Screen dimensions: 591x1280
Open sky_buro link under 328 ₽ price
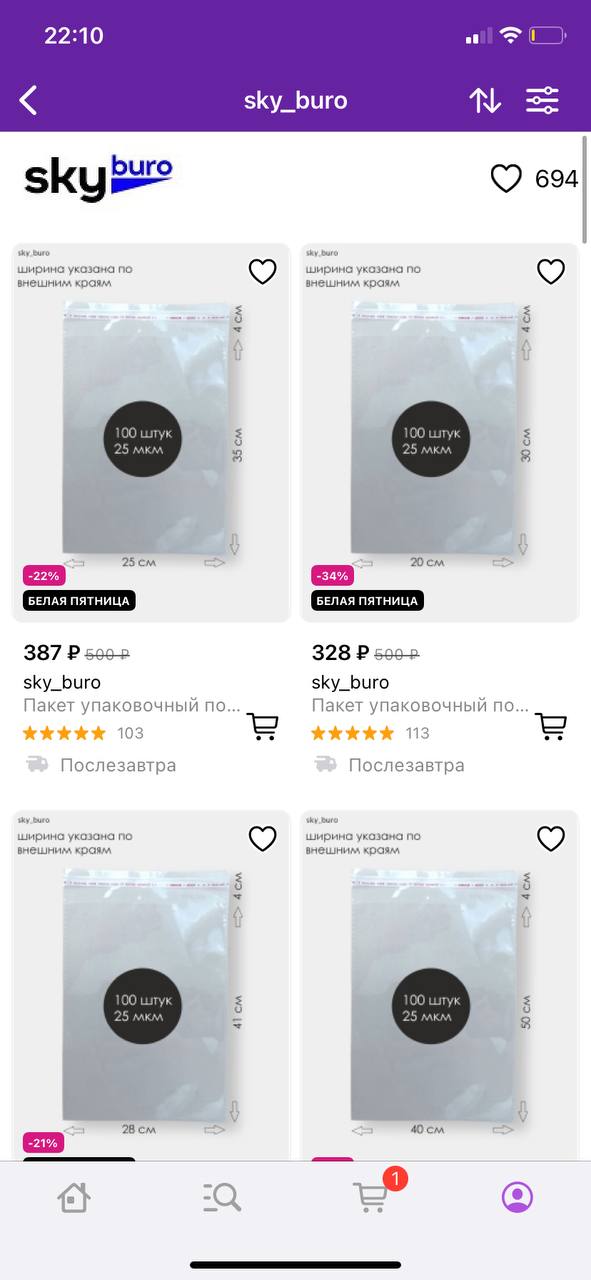coord(350,682)
